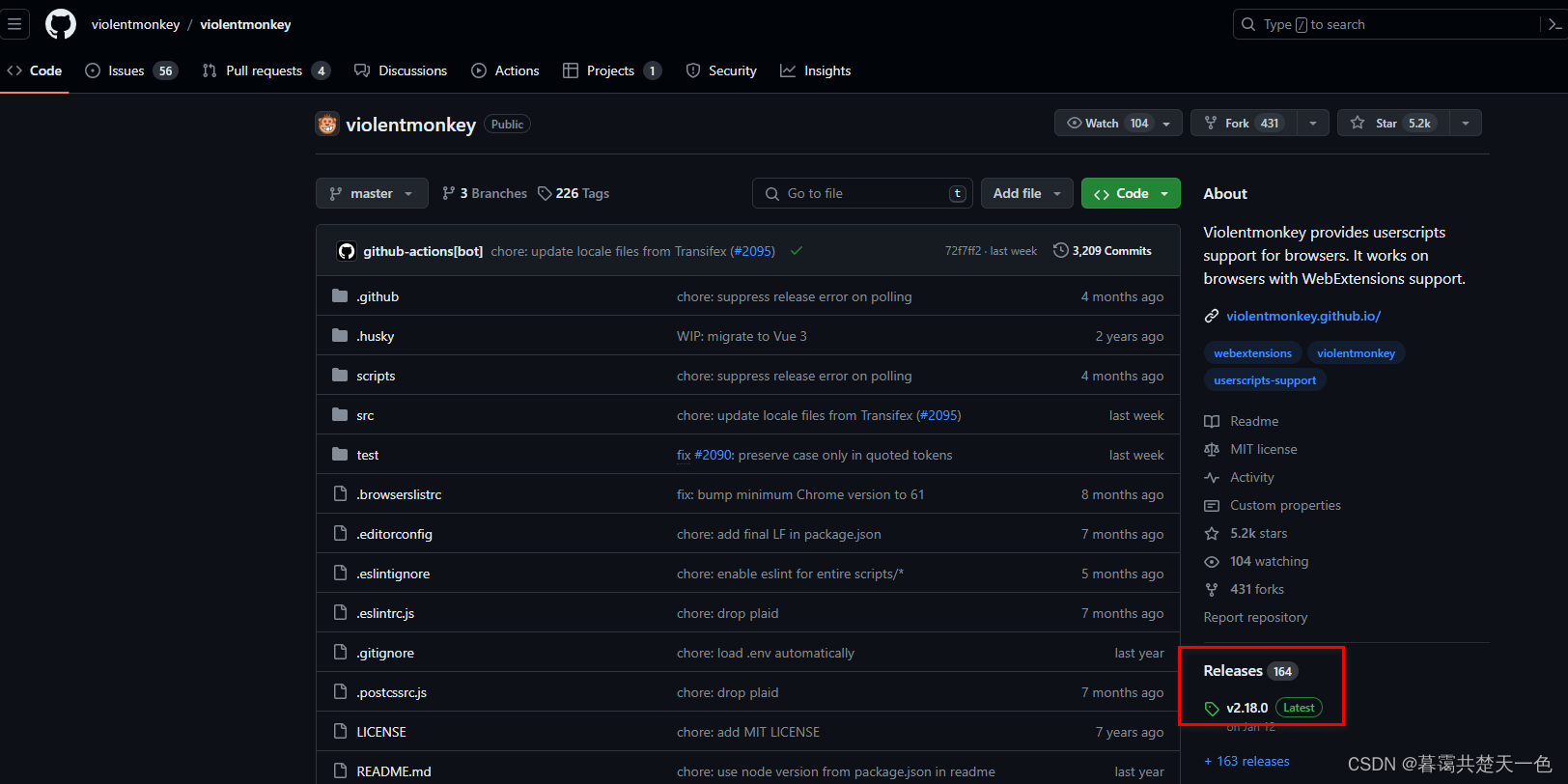View the 3,209 Commits history
This screenshot has width=1568, height=784.
(1102, 251)
